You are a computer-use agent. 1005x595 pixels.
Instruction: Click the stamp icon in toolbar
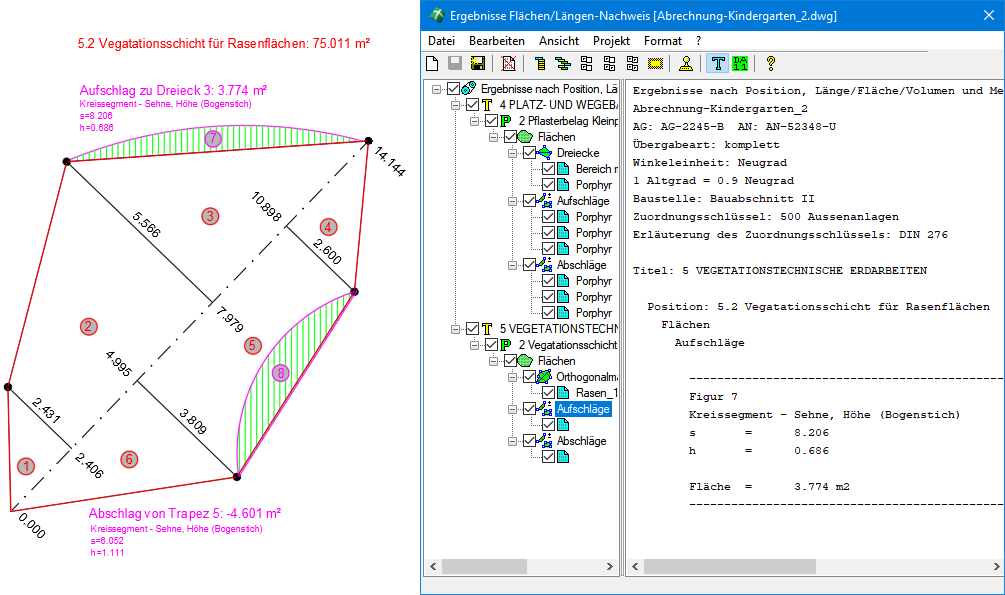point(686,64)
